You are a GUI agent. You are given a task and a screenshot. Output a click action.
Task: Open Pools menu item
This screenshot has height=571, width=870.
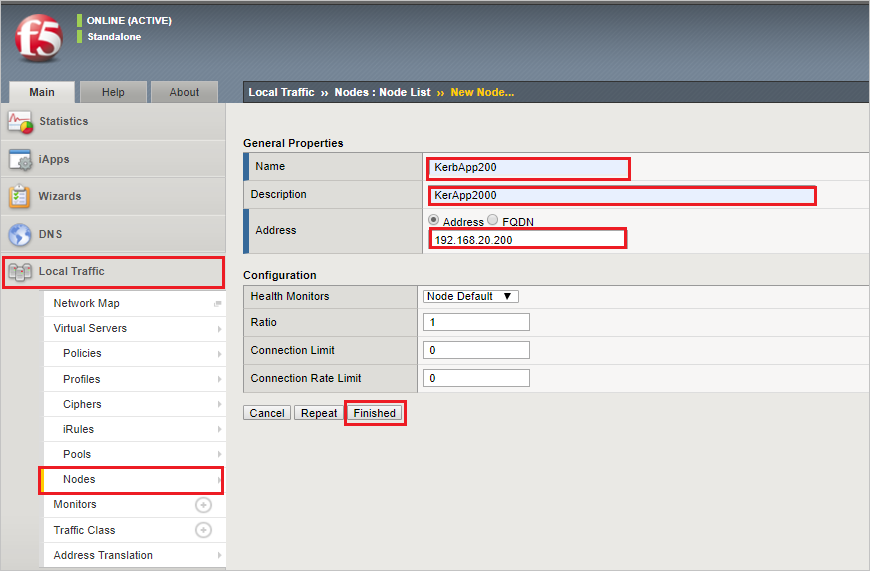[135, 454]
